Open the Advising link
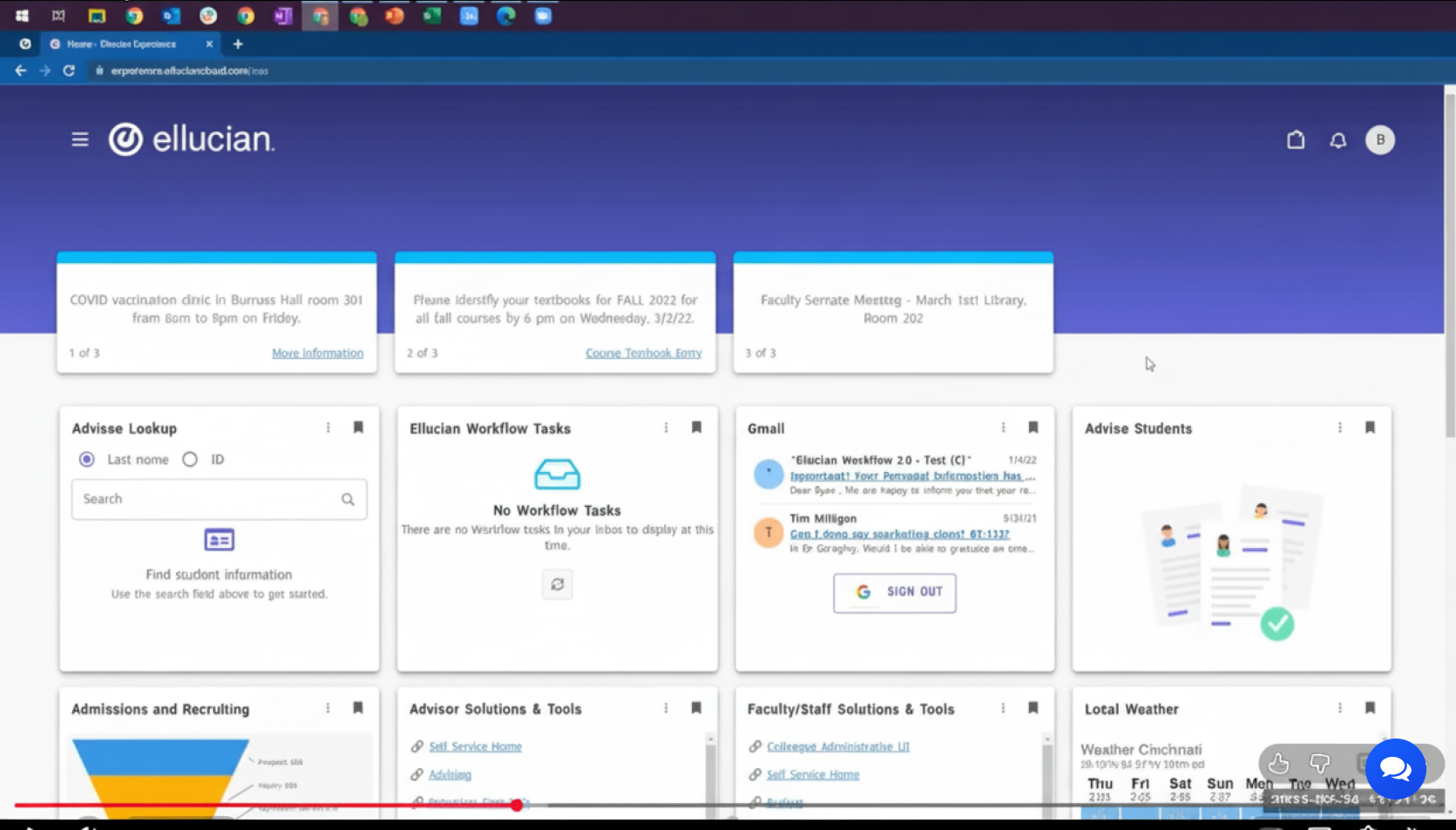Screen dimensions: 1456x830 [450, 774]
